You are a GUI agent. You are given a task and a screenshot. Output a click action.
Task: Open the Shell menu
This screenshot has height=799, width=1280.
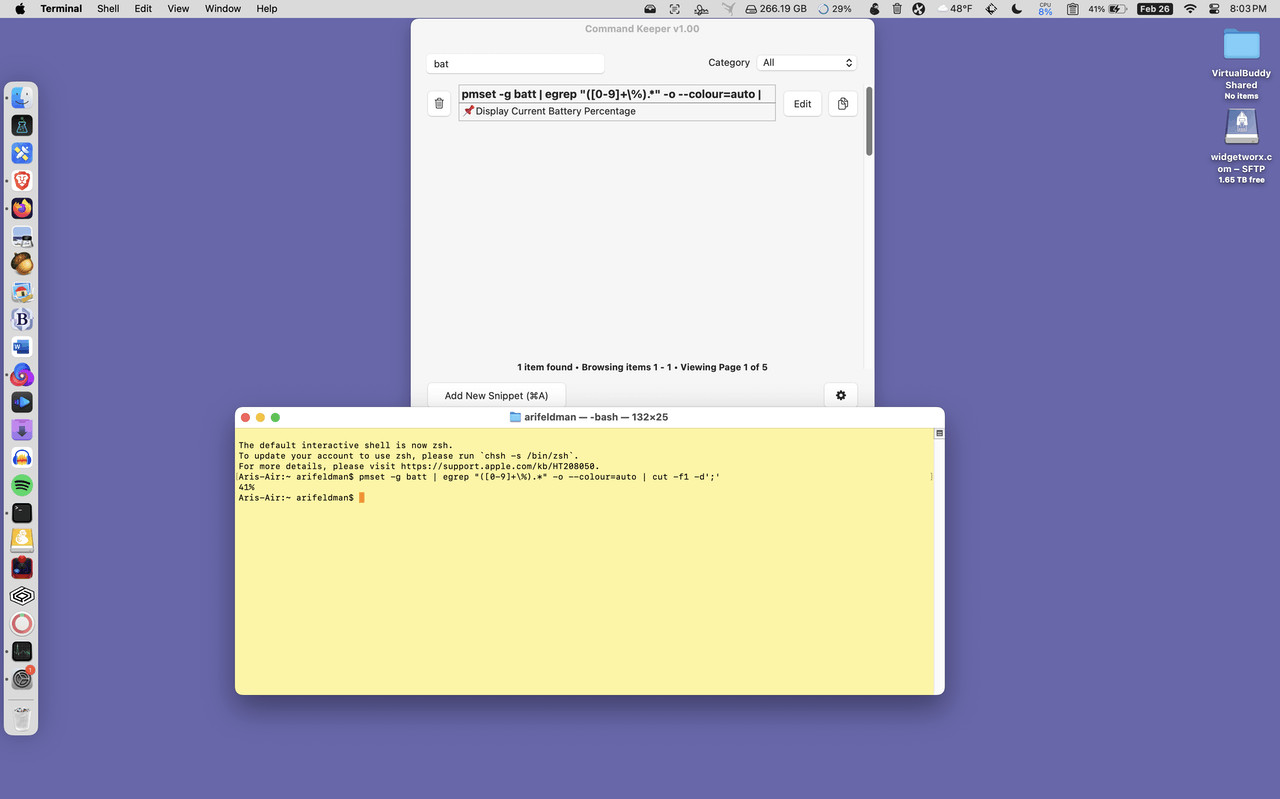coord(108,8)
